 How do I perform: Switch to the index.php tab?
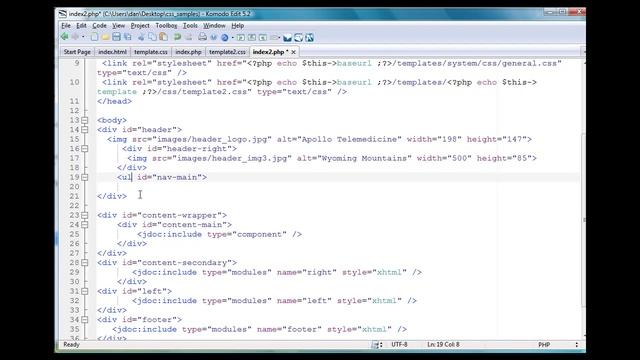[188, 52]
